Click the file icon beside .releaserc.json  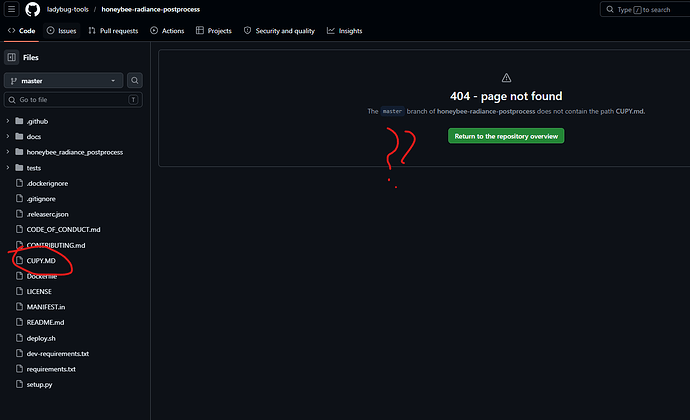click(19, 214)
